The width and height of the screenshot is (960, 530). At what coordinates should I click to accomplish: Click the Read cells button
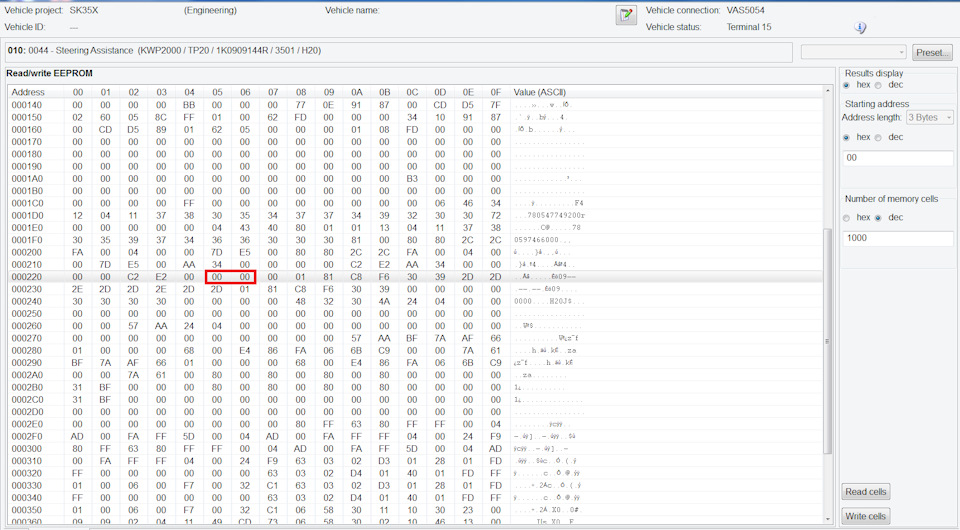866,491
